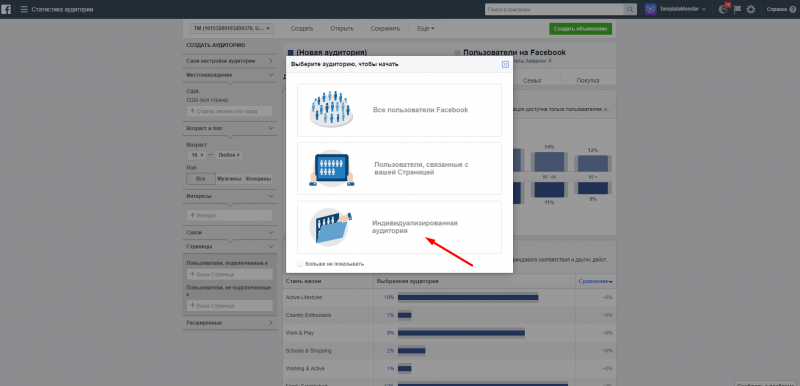The height and width of the screenshot is (386, 800).
Task: Select the Все gender toggle
Action: tap(201, 179)
